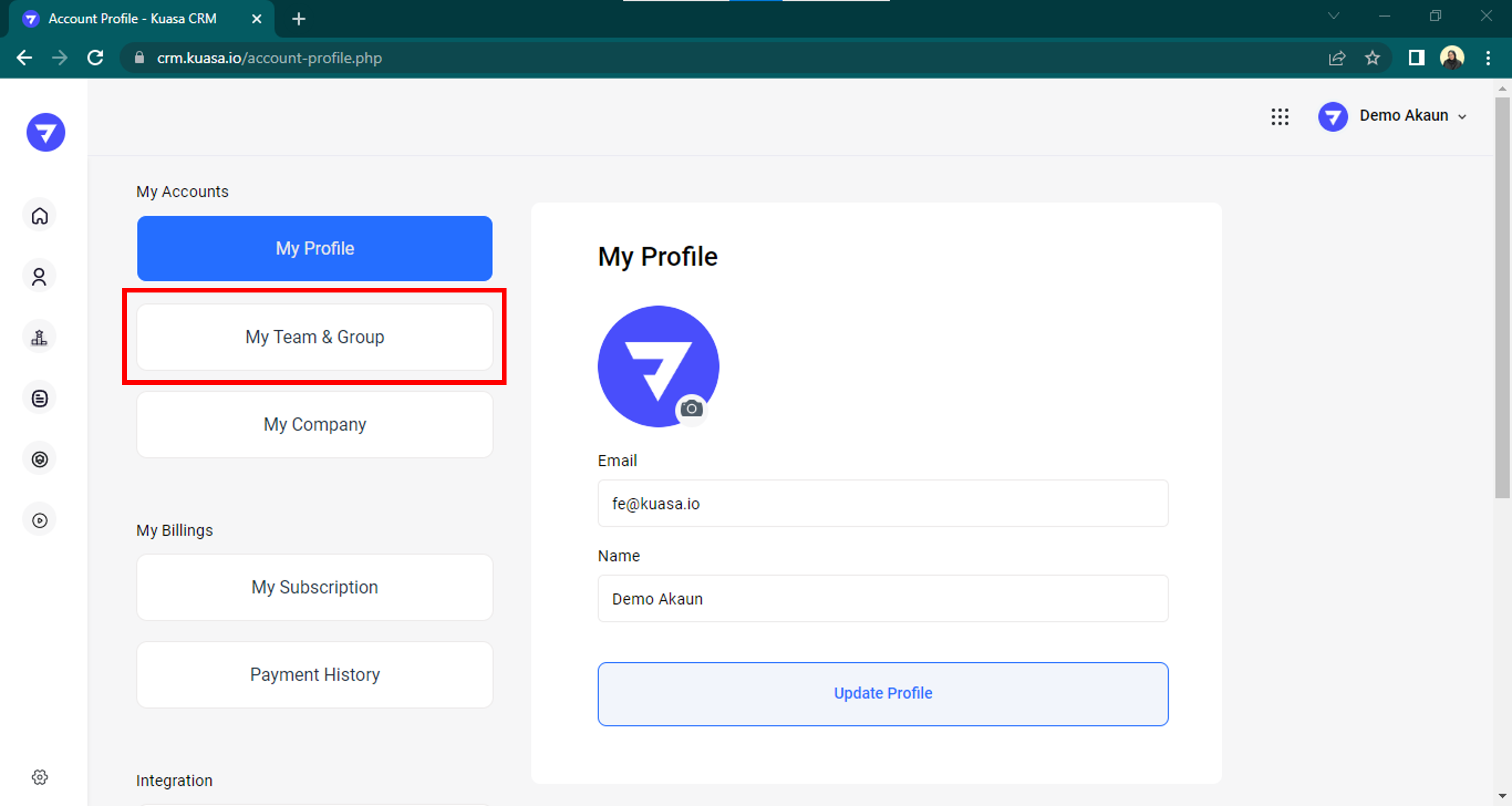
Task: Click the pipeline stages sidebar icon
Action: (39, 338)
